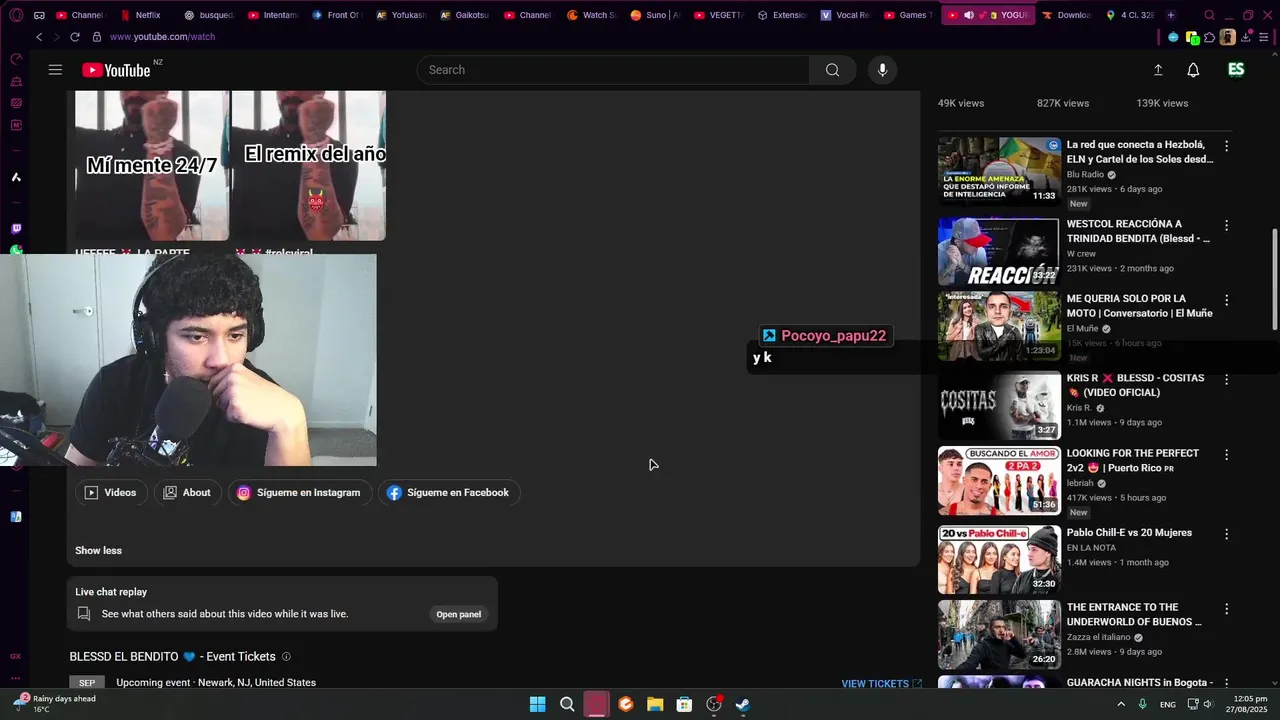This screenshot has width=1280, height=720.
Task: Open the sidebar Aria AI icon
Action: [16, 177]
